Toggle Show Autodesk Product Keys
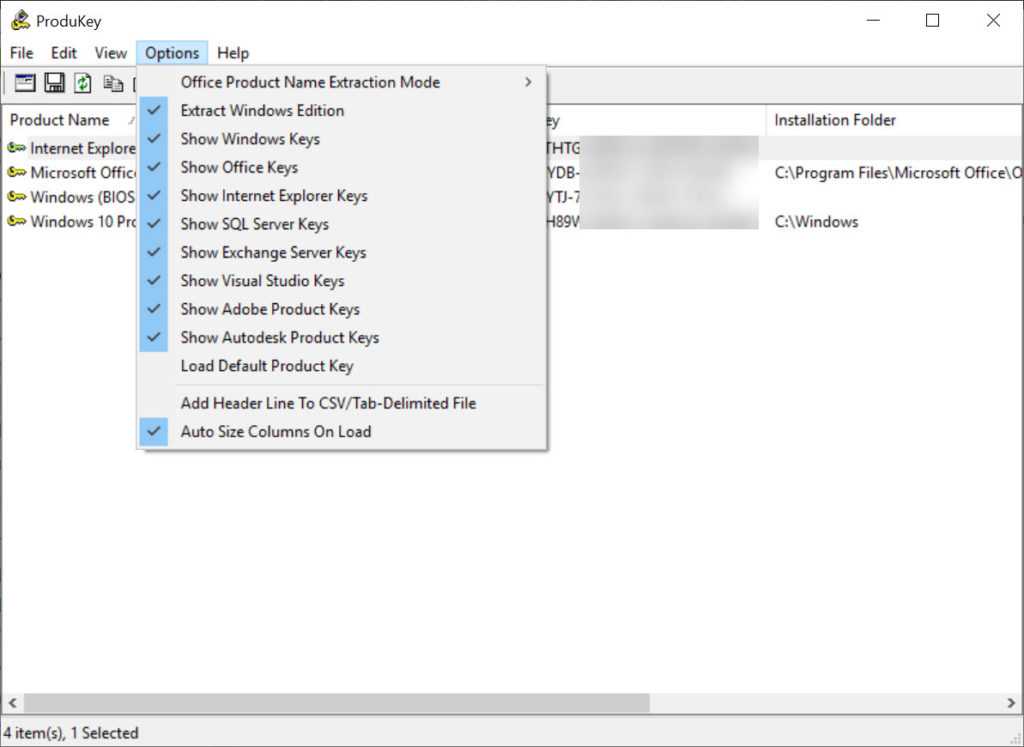 [x=342, y=338]
